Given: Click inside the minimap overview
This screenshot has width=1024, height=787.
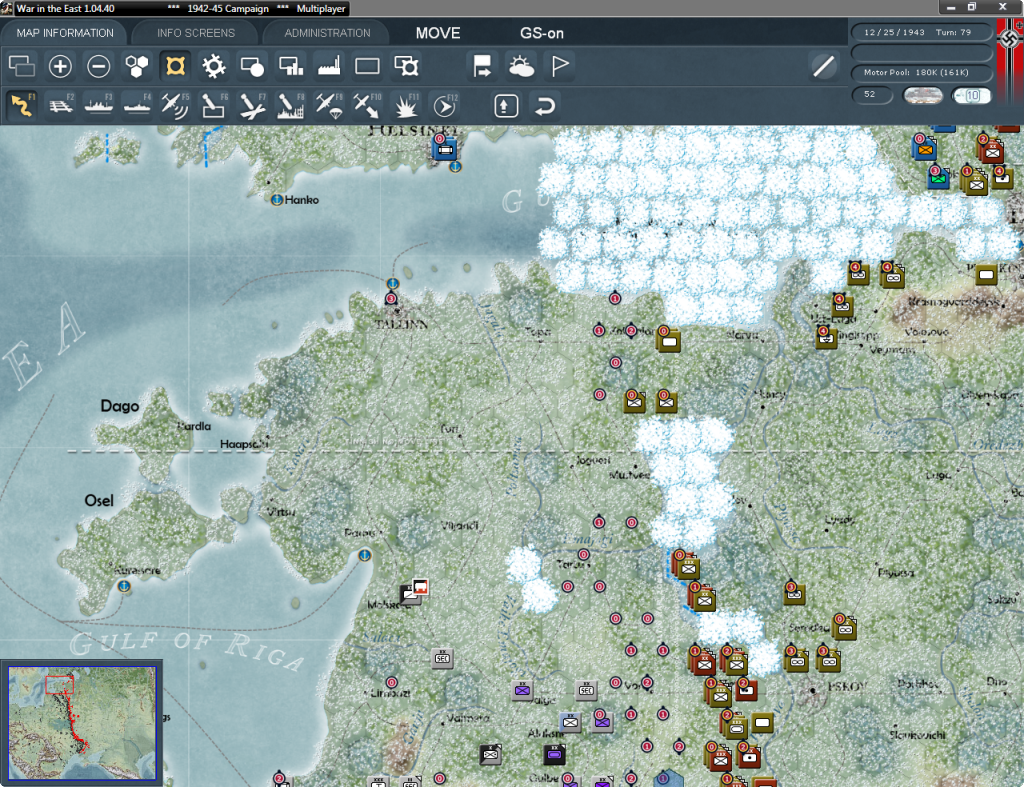Looking at the screenshot, I should (x=82, y=723).
